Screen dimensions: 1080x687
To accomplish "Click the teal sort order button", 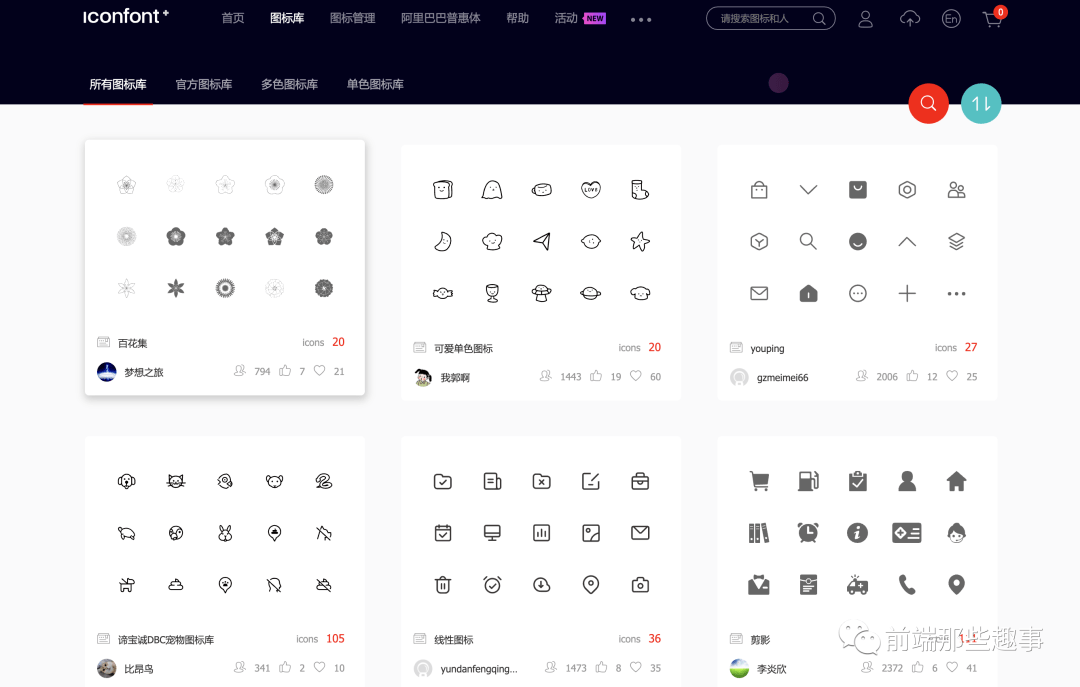I will click(980, 103).
